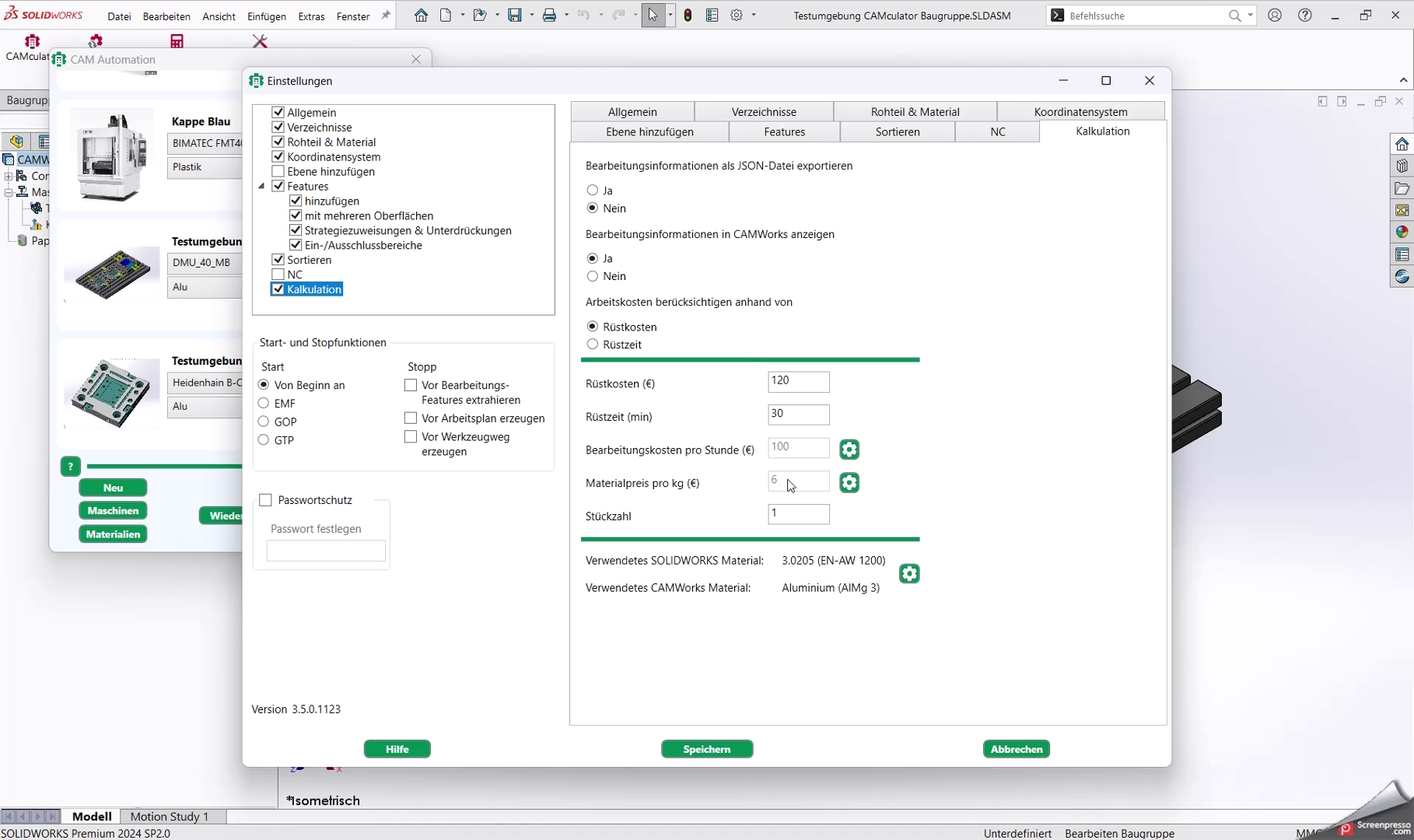Click the File Properties list icon
This screenshot has width=1414, height=840.
coord(712,15)
